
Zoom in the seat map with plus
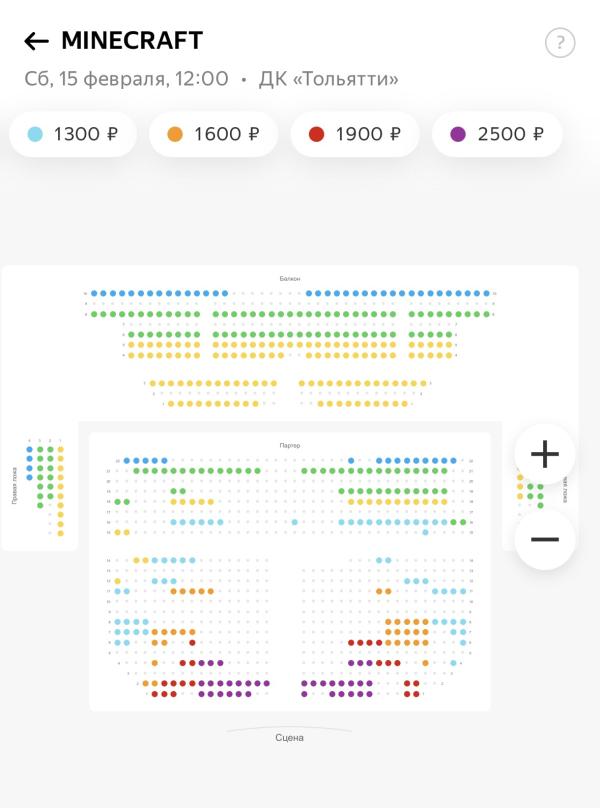[x=545, y=454]
